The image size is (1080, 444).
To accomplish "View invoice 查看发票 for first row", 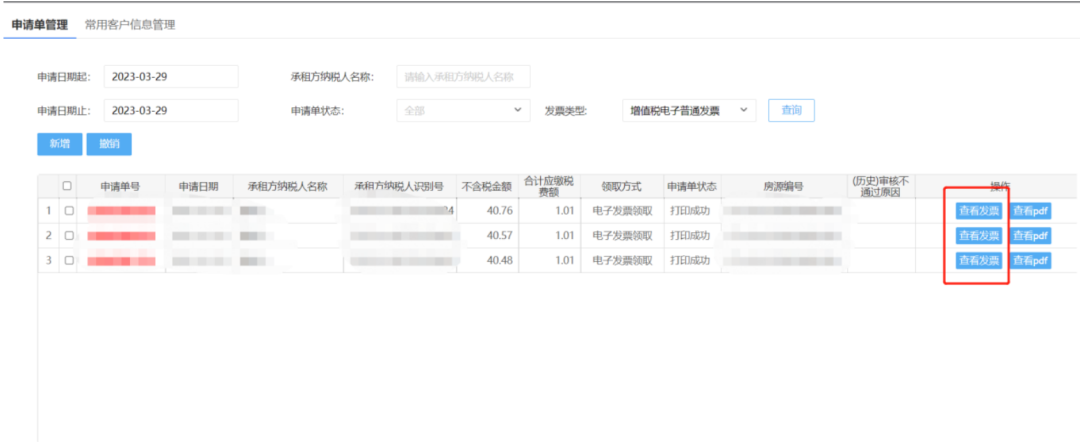I will pos(979,211).
